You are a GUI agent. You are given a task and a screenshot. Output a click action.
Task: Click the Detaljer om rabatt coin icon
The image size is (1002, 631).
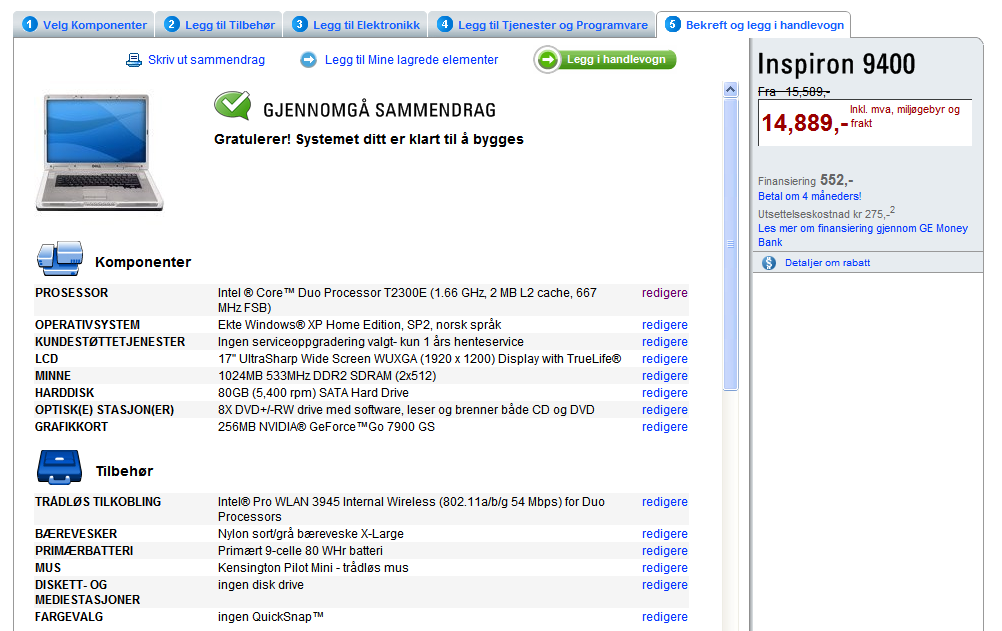click(769, 263)
